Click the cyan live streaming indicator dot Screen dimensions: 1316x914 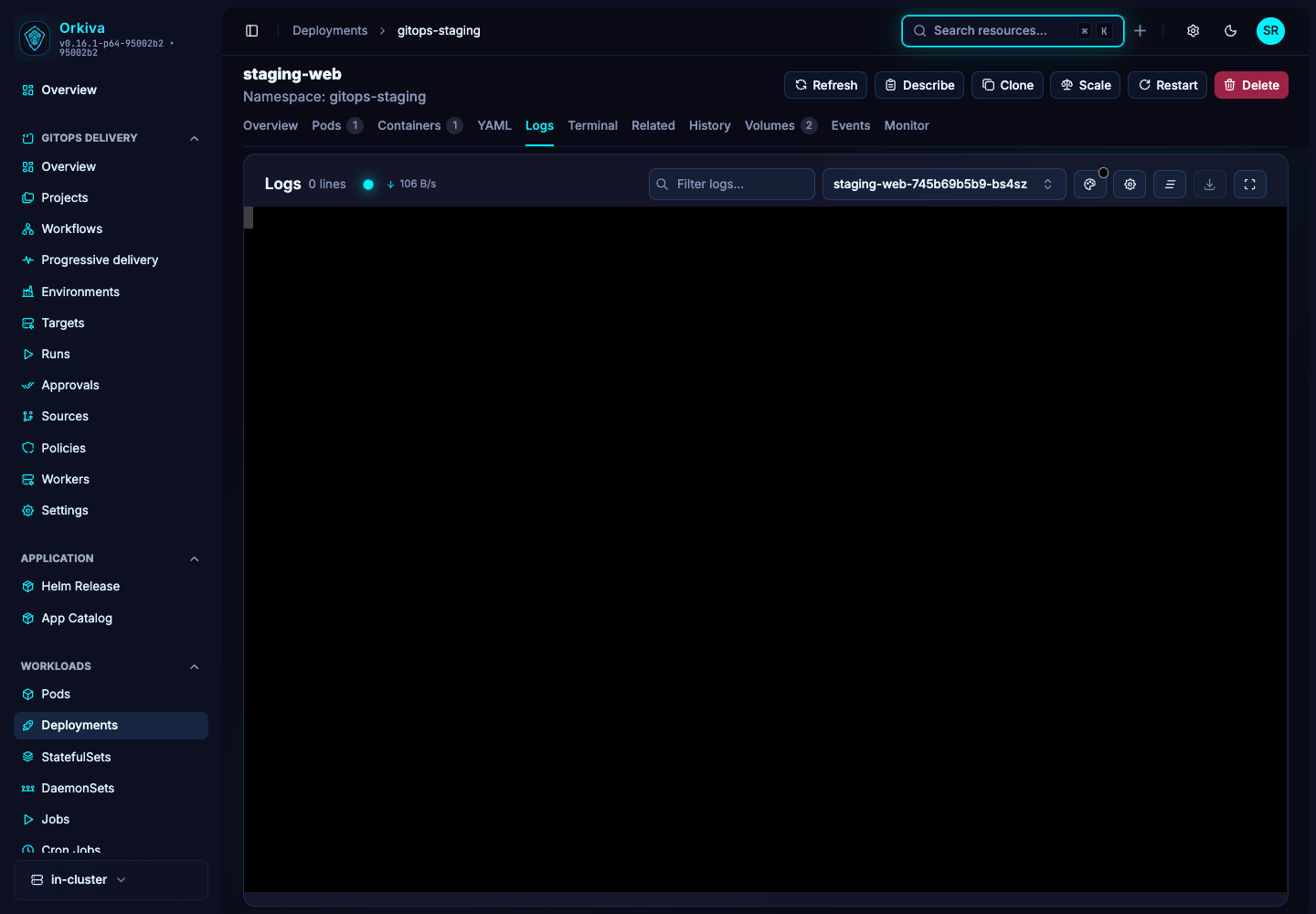coord(368,185)
